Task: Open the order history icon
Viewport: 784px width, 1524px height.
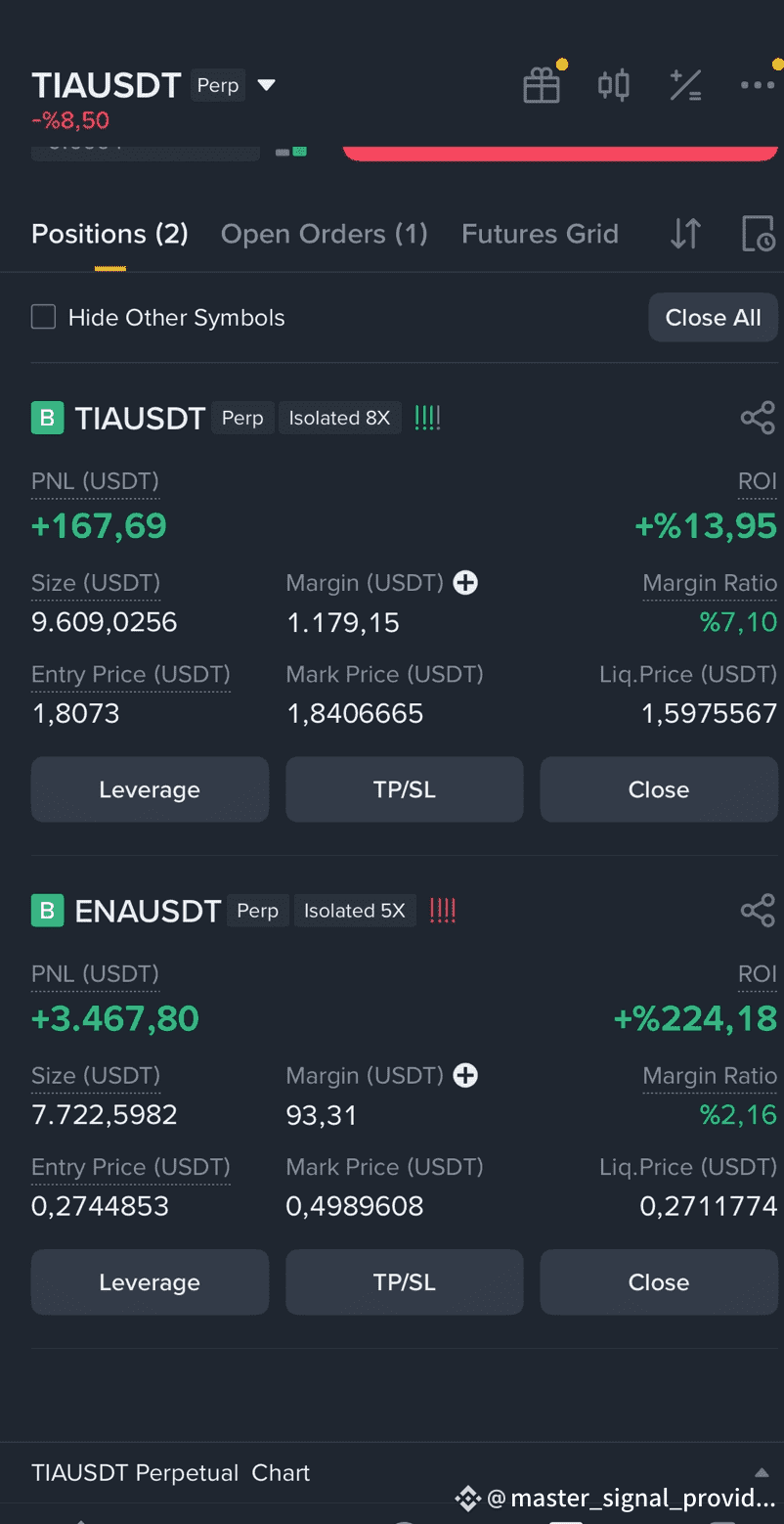Action: [758, 234]
